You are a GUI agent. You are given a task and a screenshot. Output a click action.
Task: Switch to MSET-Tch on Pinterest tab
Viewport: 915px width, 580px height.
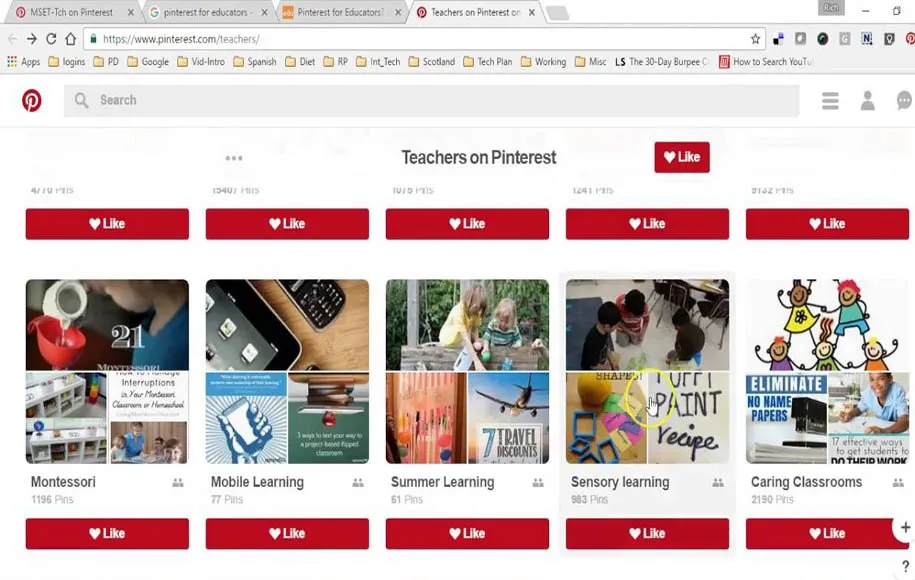coord(73,12)
